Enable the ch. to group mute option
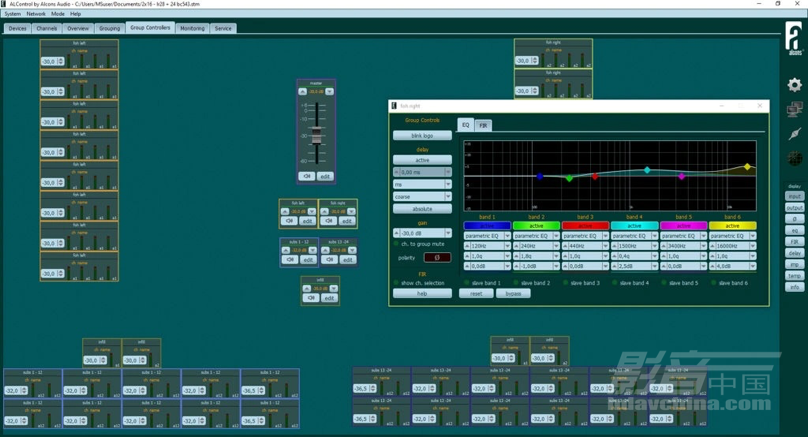Image resolution: width=808 pixels, height=437 pixels. click(396, 244)
